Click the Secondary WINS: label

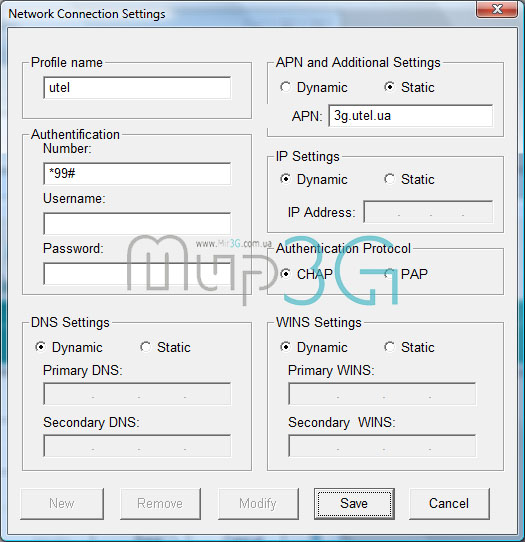pos(342,422)
